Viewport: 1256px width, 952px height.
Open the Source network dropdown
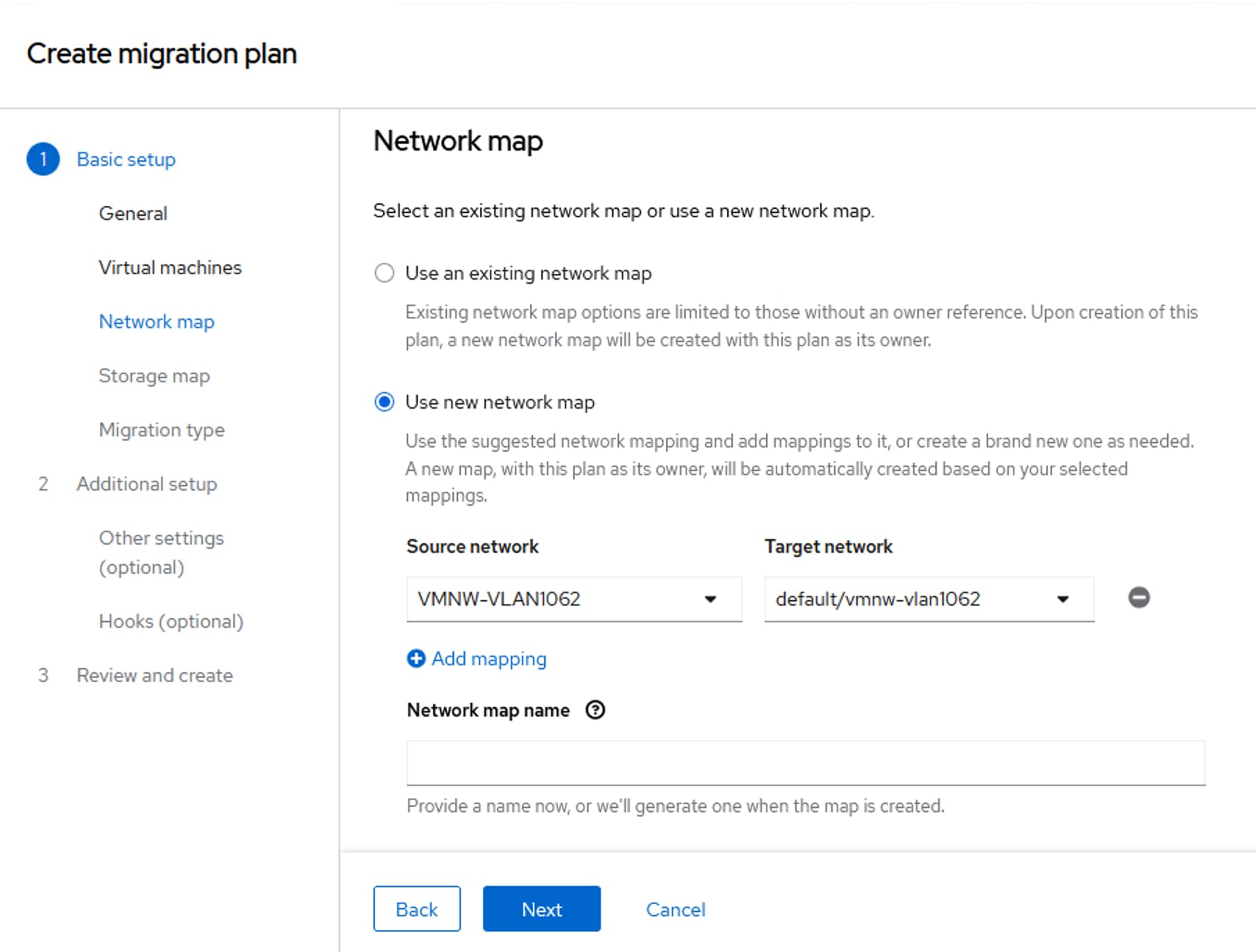(574, 599)
